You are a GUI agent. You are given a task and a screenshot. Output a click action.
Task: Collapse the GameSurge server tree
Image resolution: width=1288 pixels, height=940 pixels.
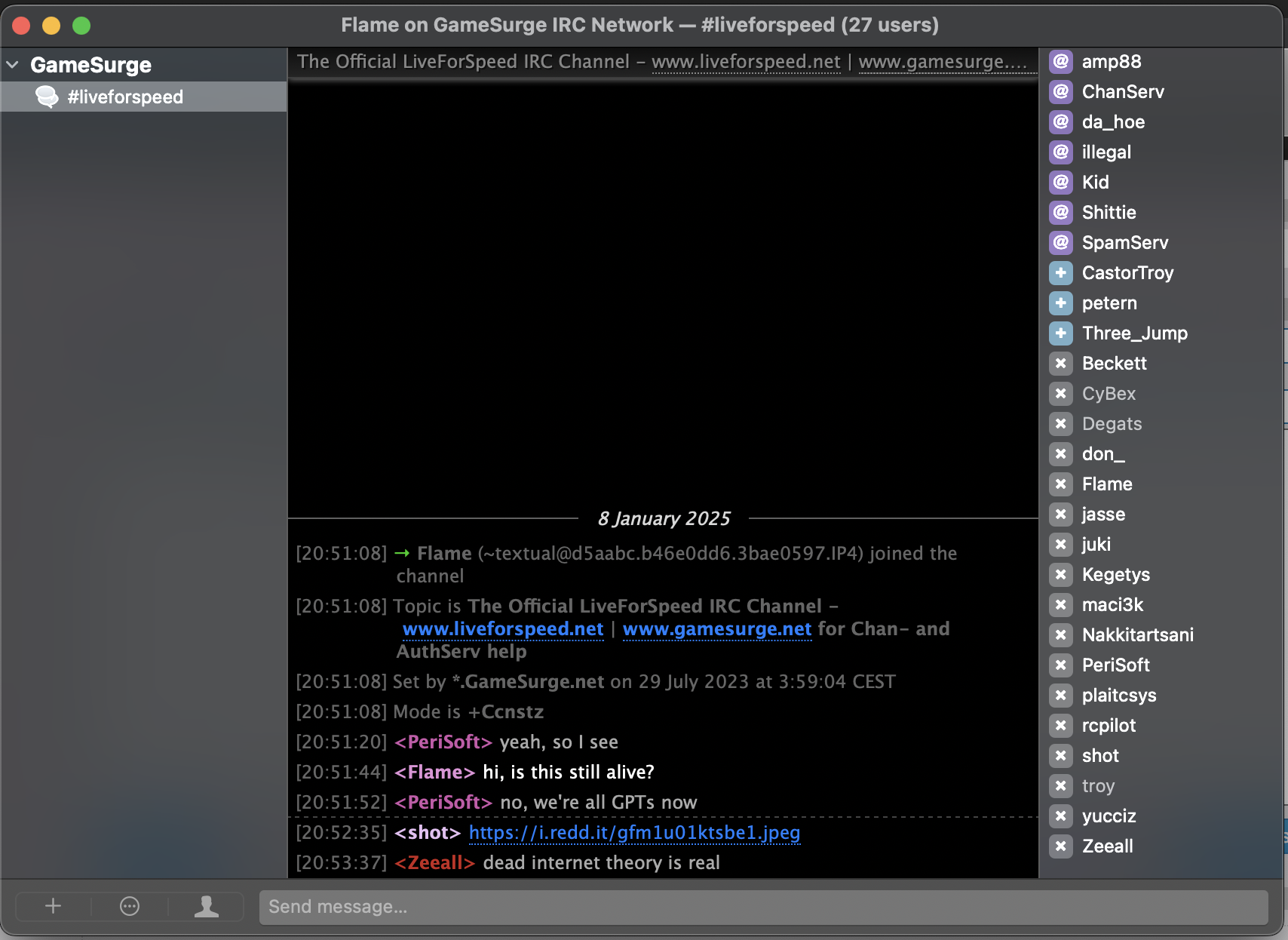coord(12,65)
